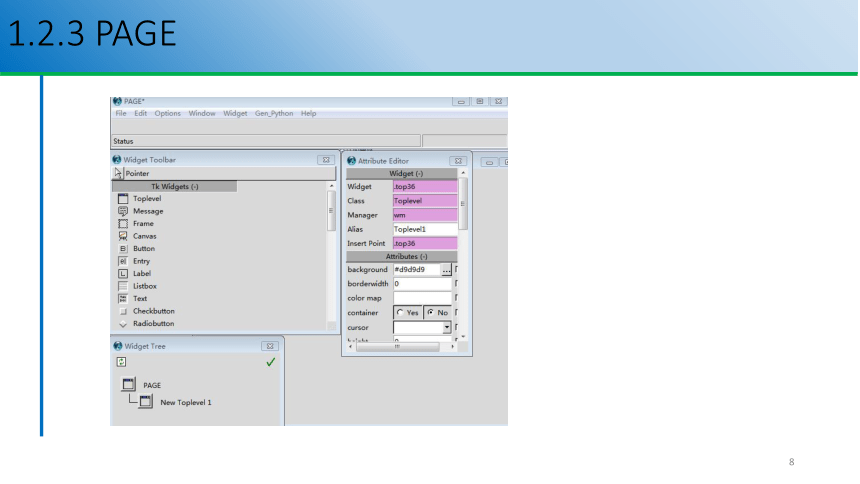Close the Widget Toolbar window

coord(326,160)
